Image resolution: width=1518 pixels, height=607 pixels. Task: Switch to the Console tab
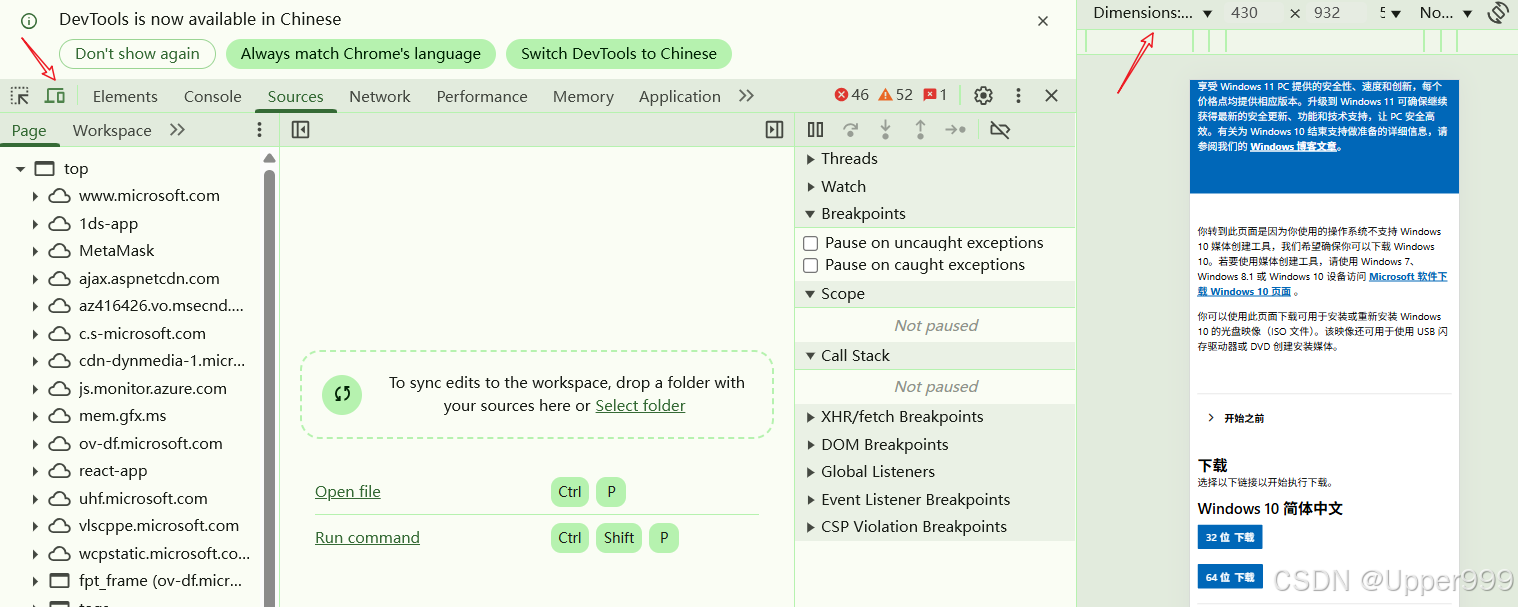click(213, 96)
